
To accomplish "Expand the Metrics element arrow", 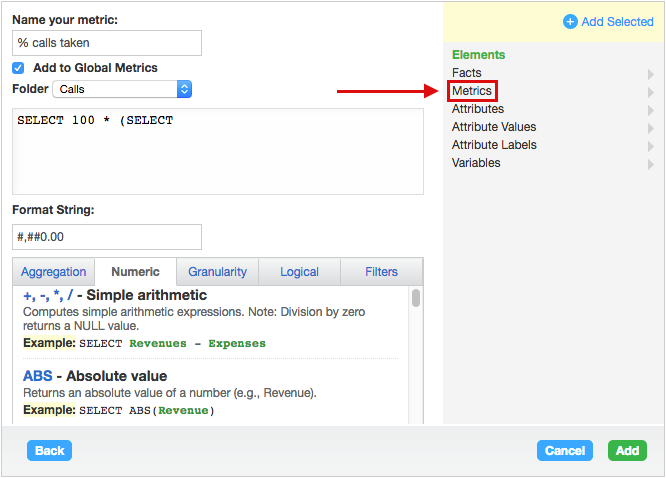I will (x=651, y=92).
